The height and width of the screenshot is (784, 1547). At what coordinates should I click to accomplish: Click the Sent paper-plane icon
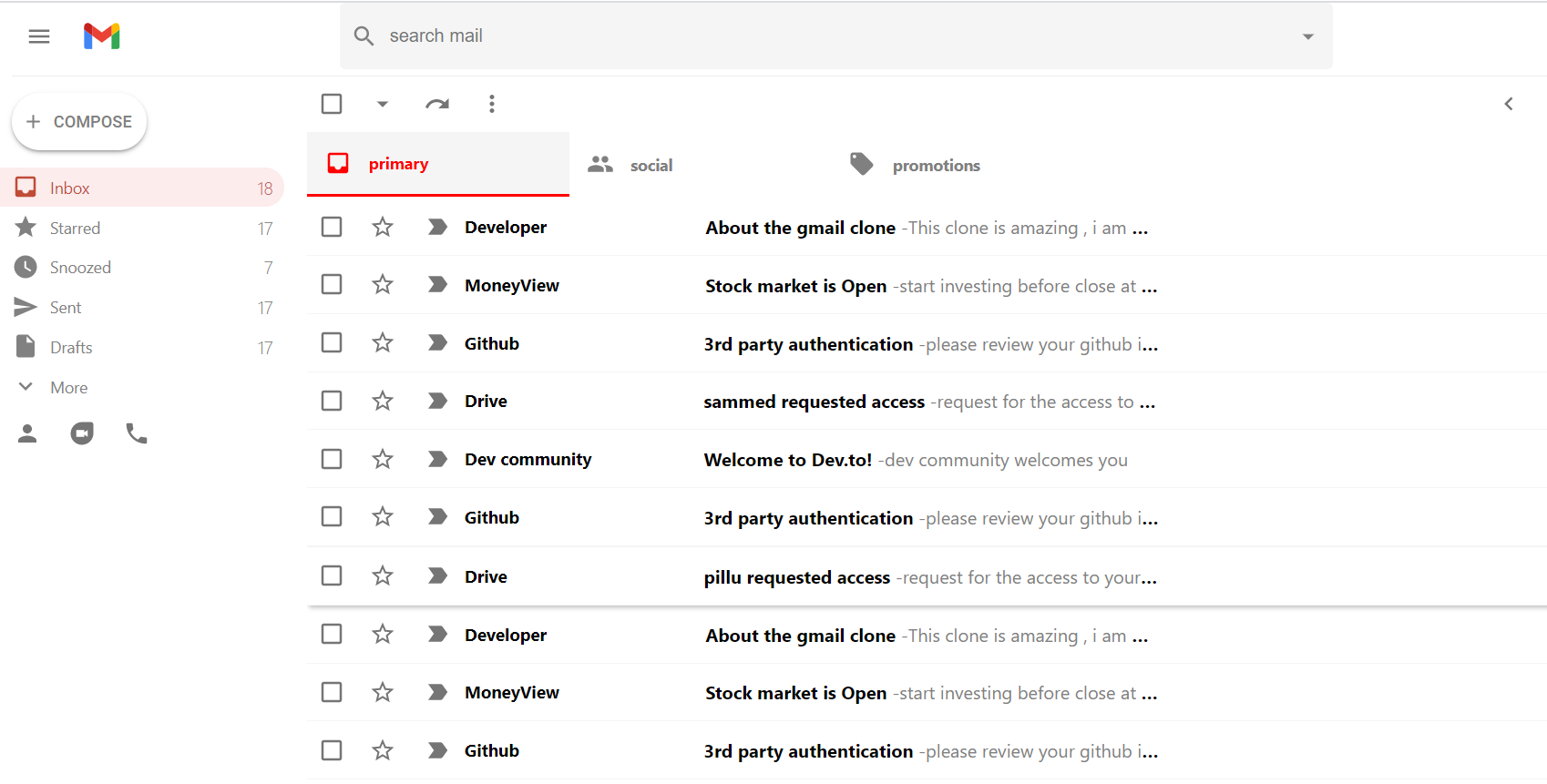point(26,307)
